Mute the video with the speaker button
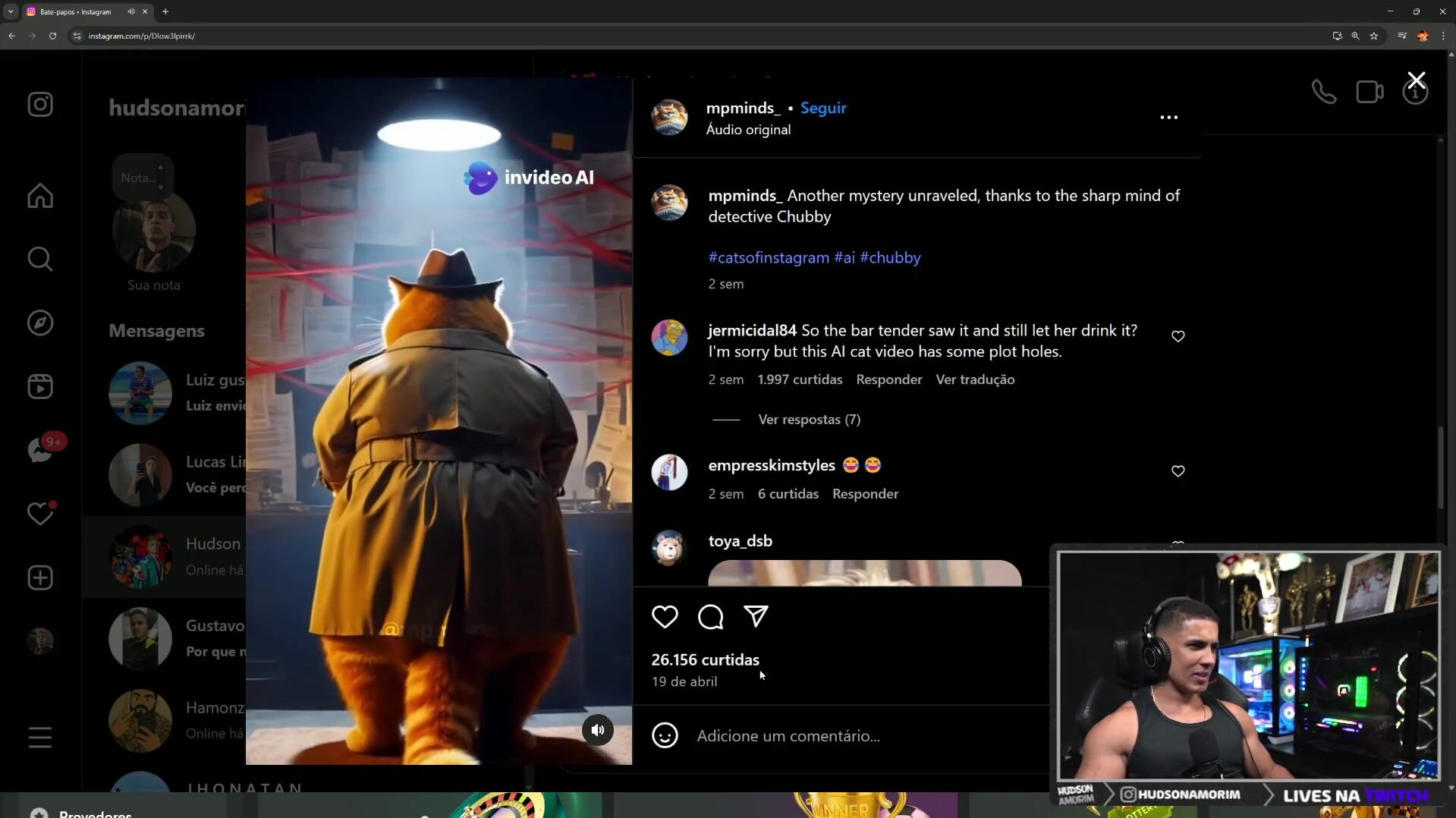This screenshot has width=1456, height=818. click(x=598, y=730)
